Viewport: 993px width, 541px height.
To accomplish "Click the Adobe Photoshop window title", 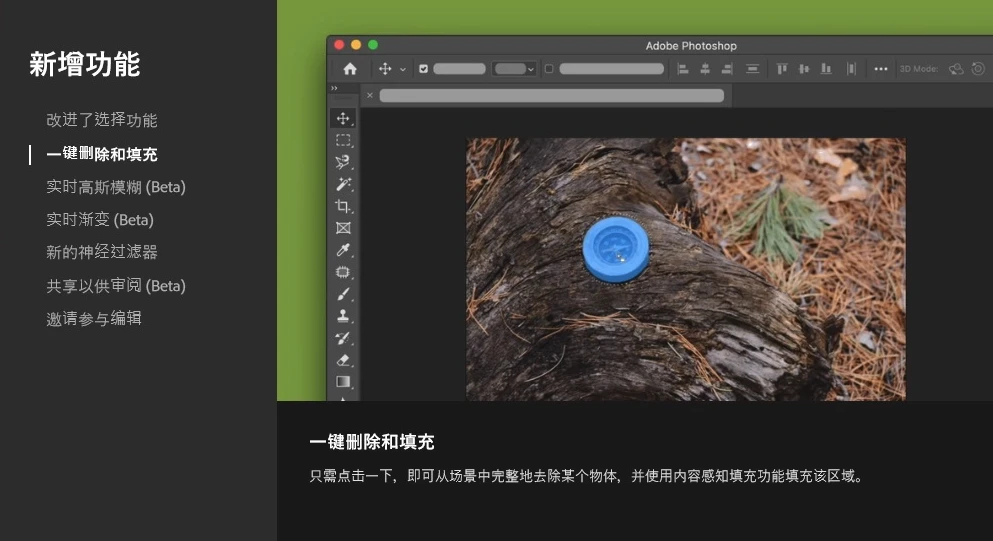I will (691, 46).
